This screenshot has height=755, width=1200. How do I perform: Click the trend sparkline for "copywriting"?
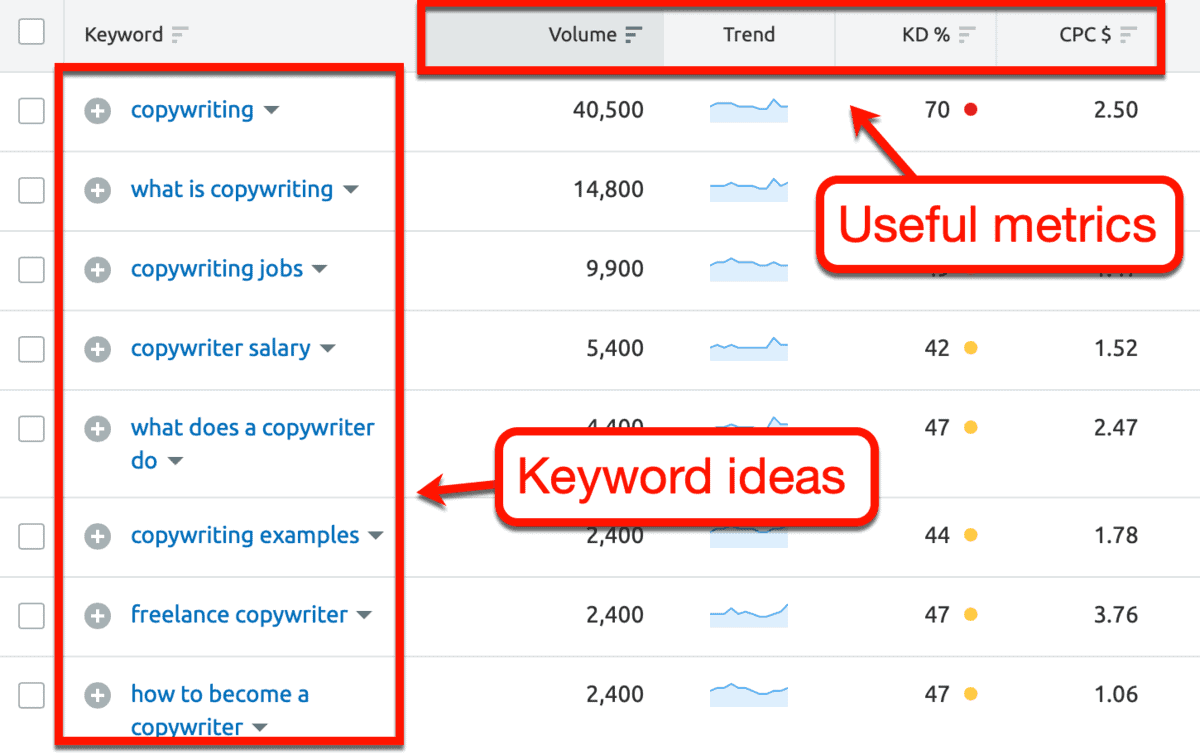point(748,110)
